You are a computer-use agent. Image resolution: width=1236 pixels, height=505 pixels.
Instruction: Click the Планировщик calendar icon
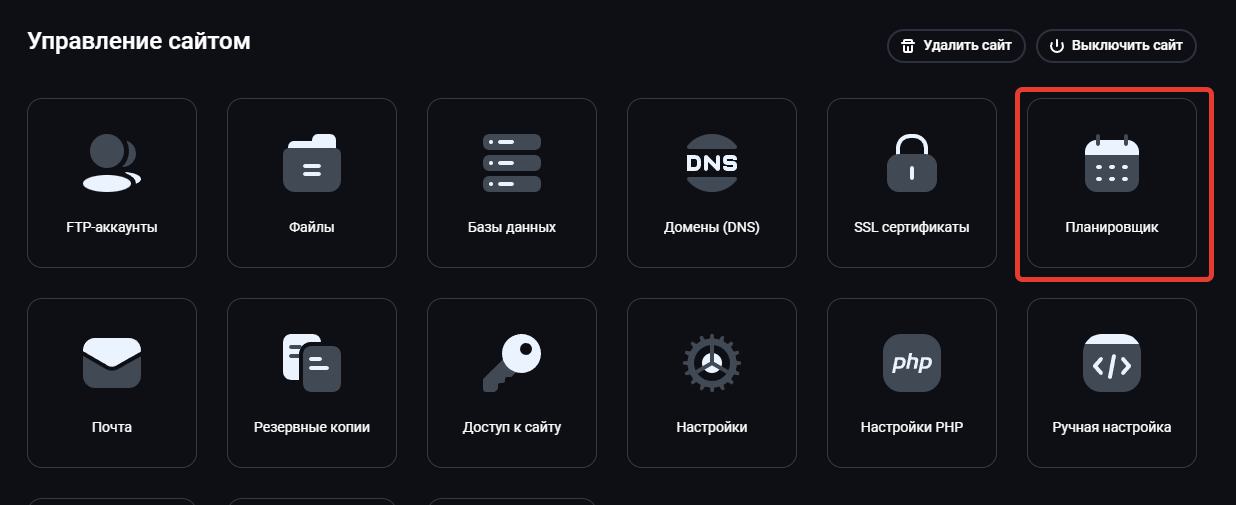click(1112, 162)
